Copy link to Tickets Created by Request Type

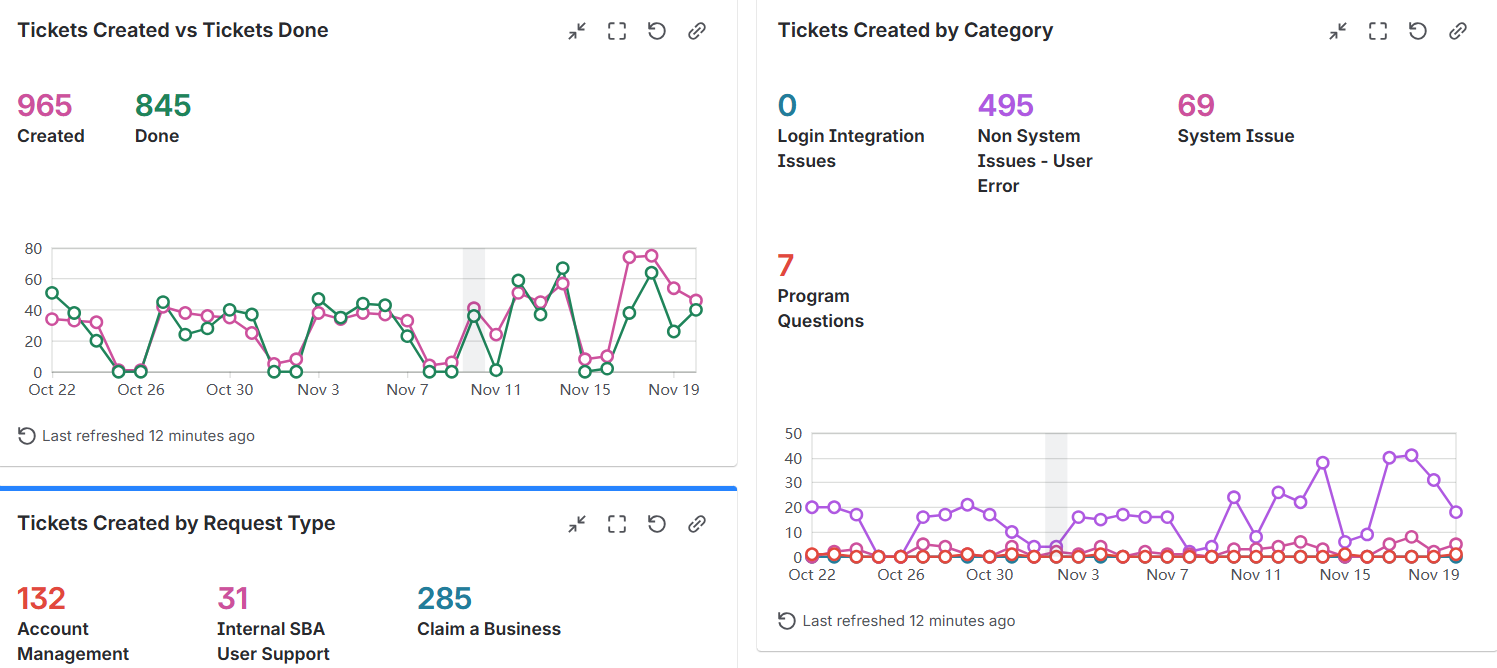point(697,524)
